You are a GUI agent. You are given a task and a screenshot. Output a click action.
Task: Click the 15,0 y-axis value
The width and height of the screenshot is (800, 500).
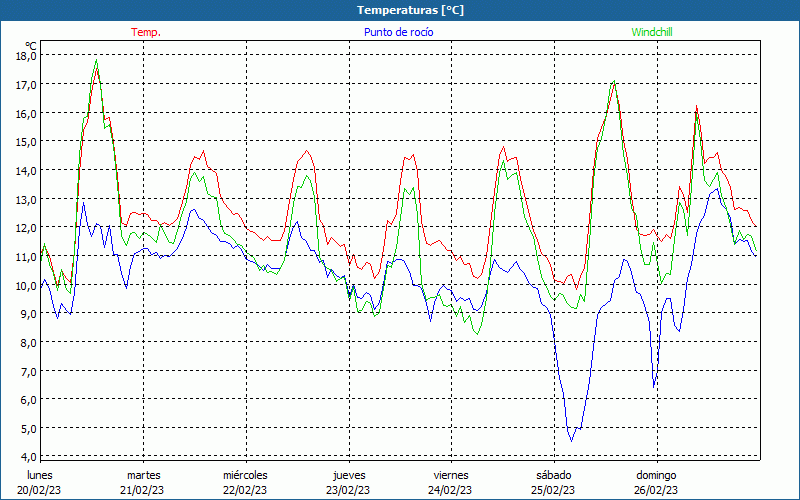(x=26, y=142)
